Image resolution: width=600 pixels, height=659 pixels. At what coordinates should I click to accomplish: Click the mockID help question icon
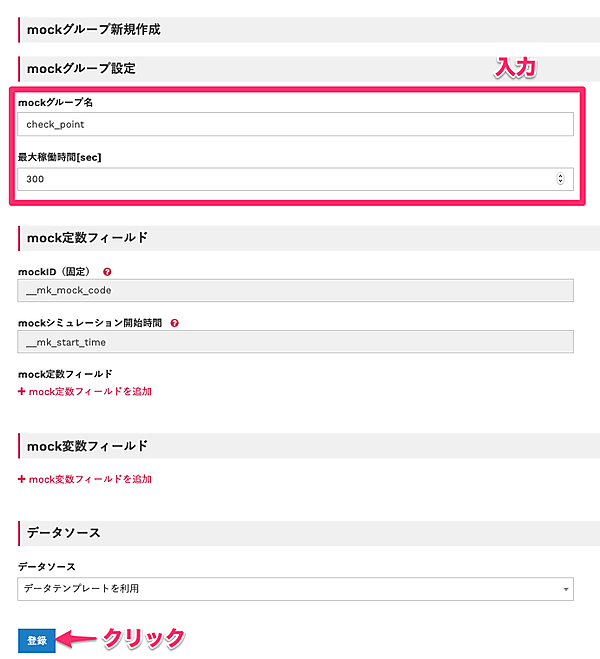(107, 271)
